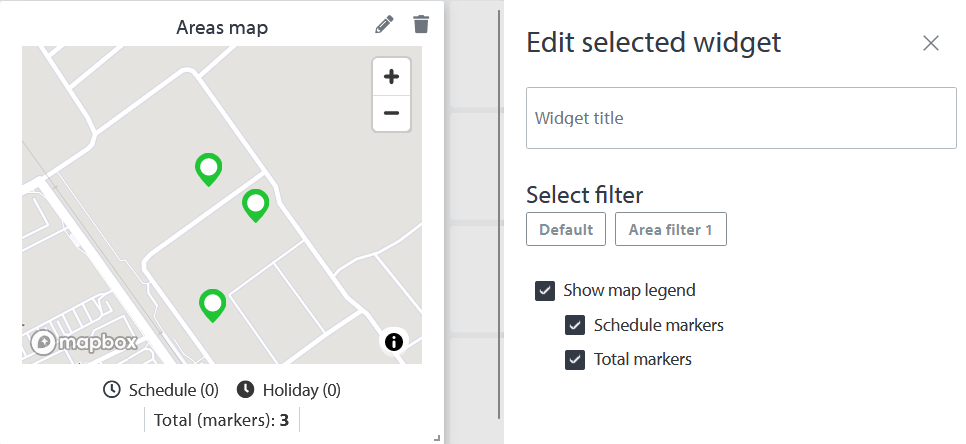Toggle the Schedule markers checkbox
966x444 pixels.
pyautogui.click(x=575, y=325)
